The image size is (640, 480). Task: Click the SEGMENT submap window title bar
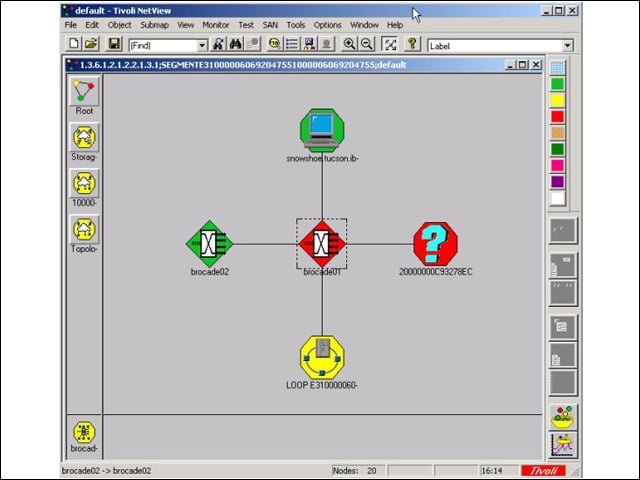click(286, 65)
